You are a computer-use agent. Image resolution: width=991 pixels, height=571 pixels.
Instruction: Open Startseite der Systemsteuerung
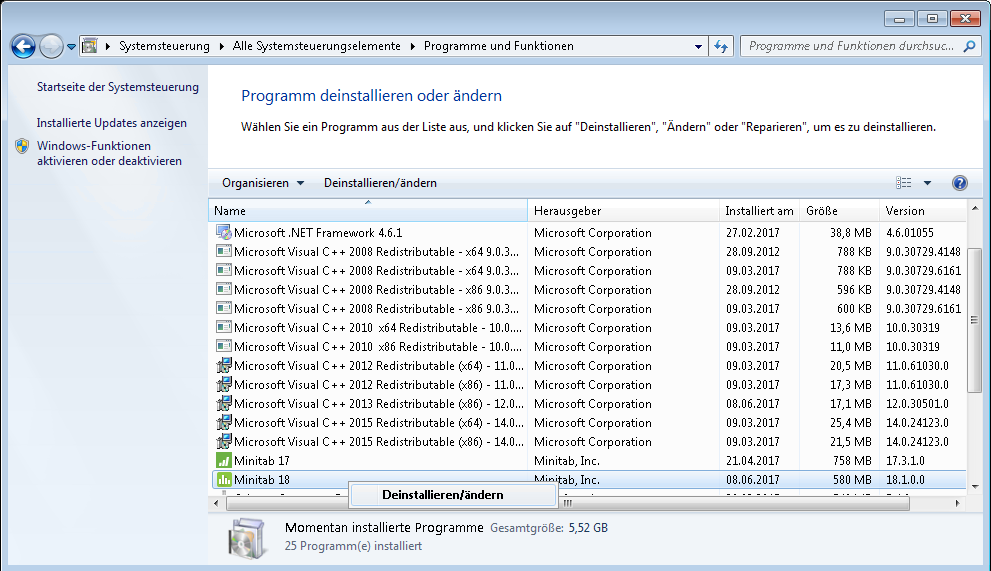pyautogui.click(x=118, y=87)
